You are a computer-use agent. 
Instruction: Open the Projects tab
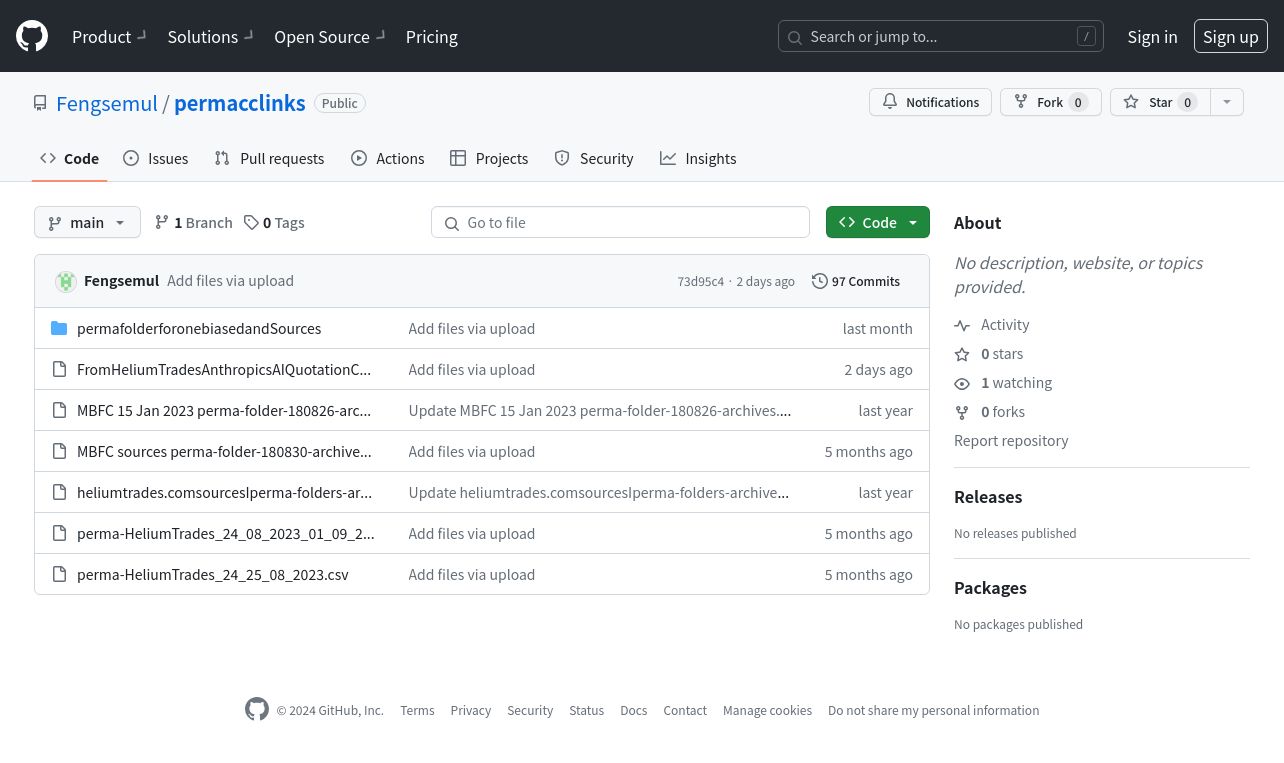[x=489, y=158]
